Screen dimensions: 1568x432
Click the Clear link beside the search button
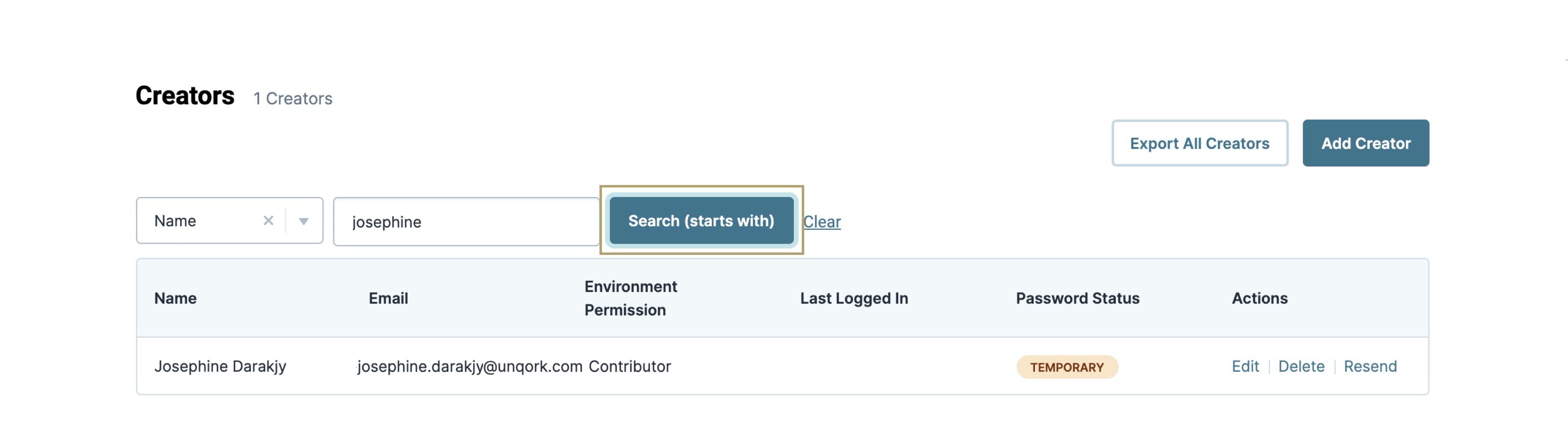point(822,222)
